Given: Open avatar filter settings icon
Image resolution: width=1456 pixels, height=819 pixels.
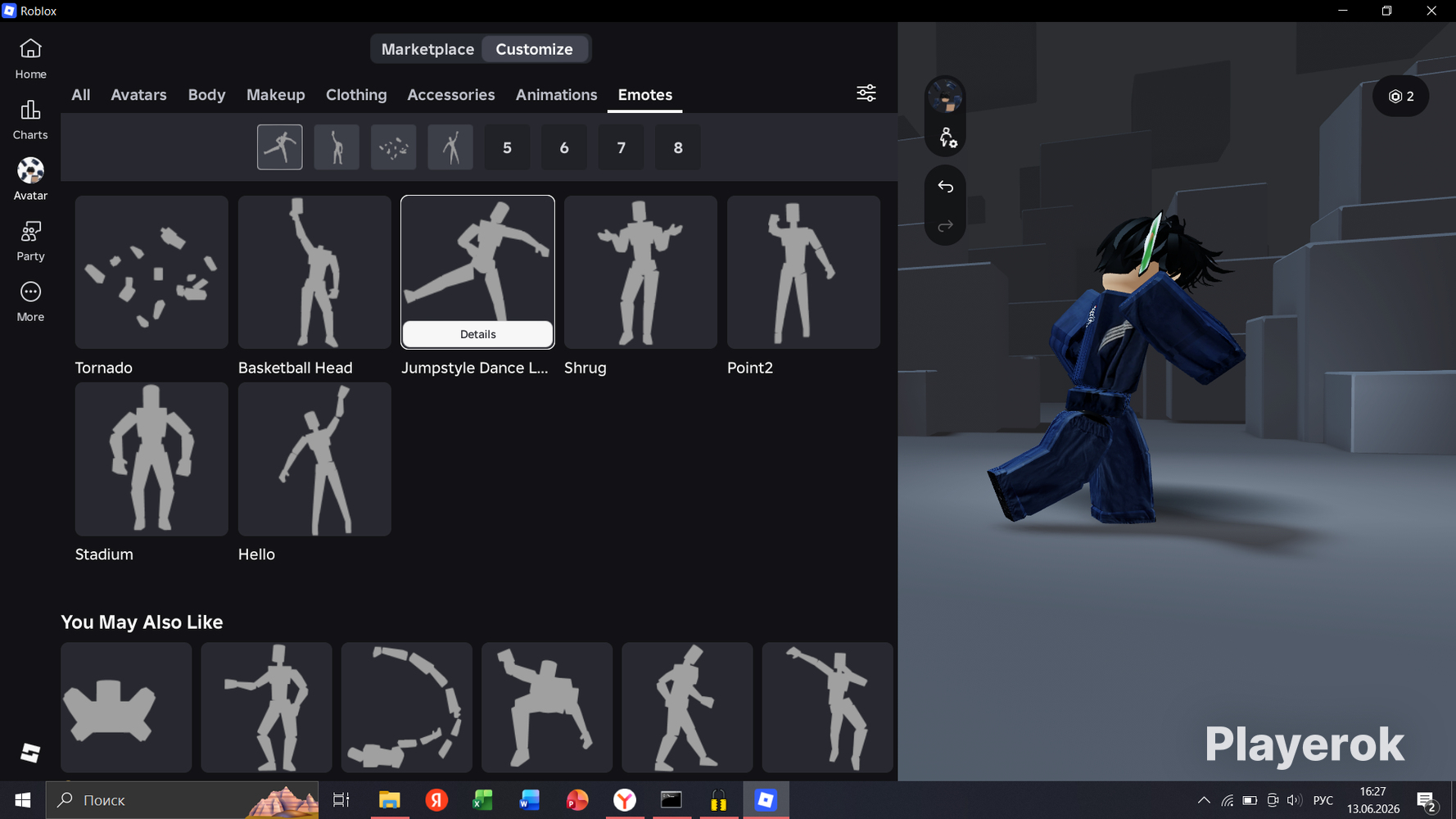Looking at the screenshot, I should (x=866, y=93).
